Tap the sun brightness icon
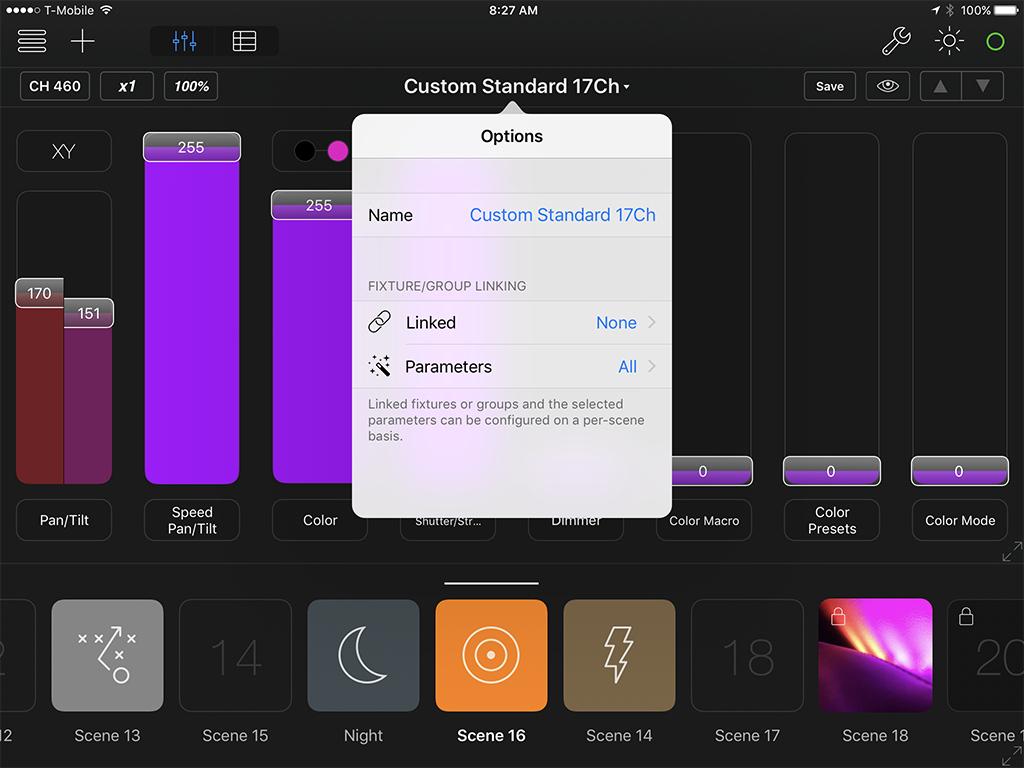This screenshot has width=1024, height=768. point(949,41)
